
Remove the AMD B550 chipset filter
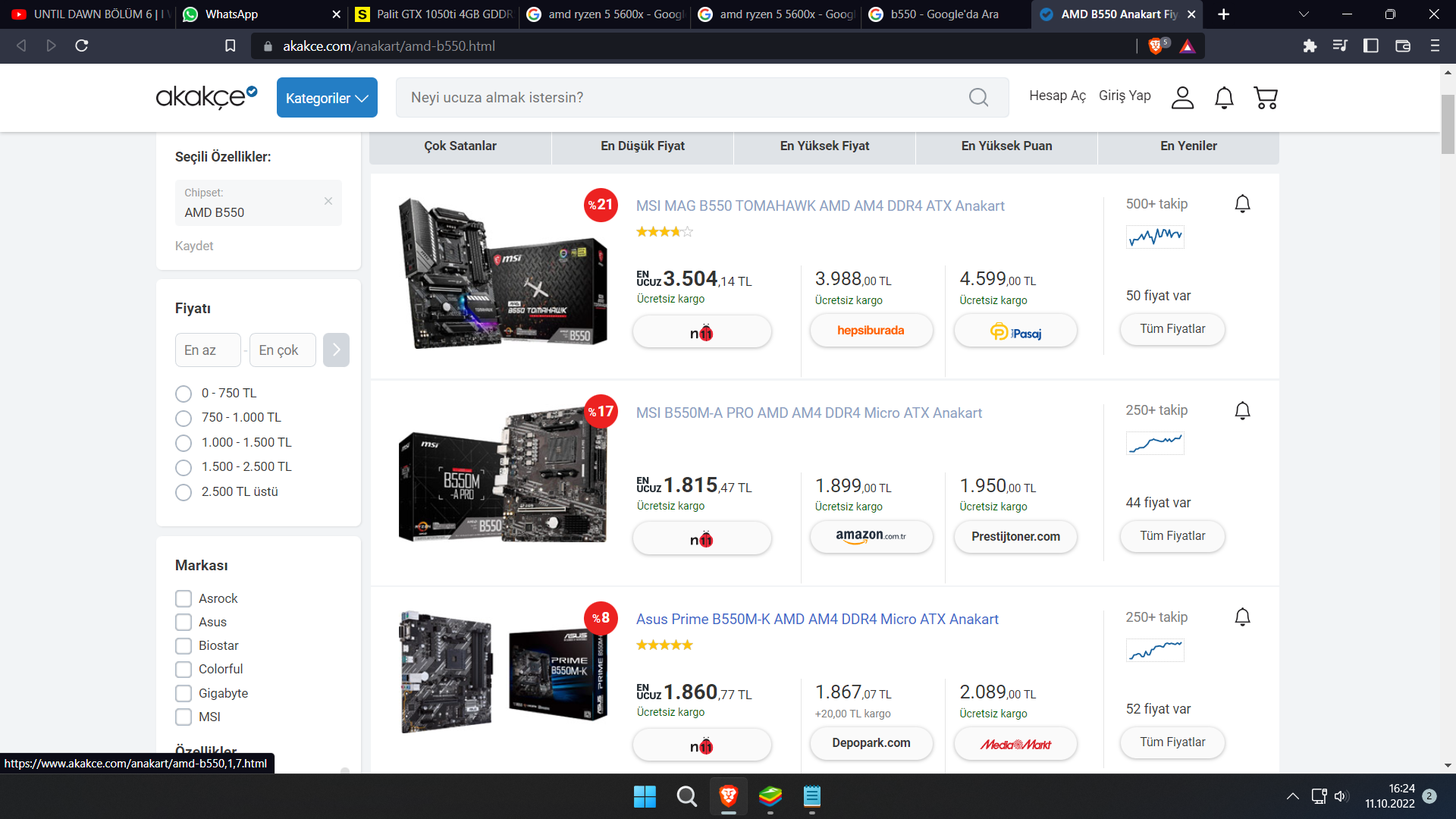(328, 201)
